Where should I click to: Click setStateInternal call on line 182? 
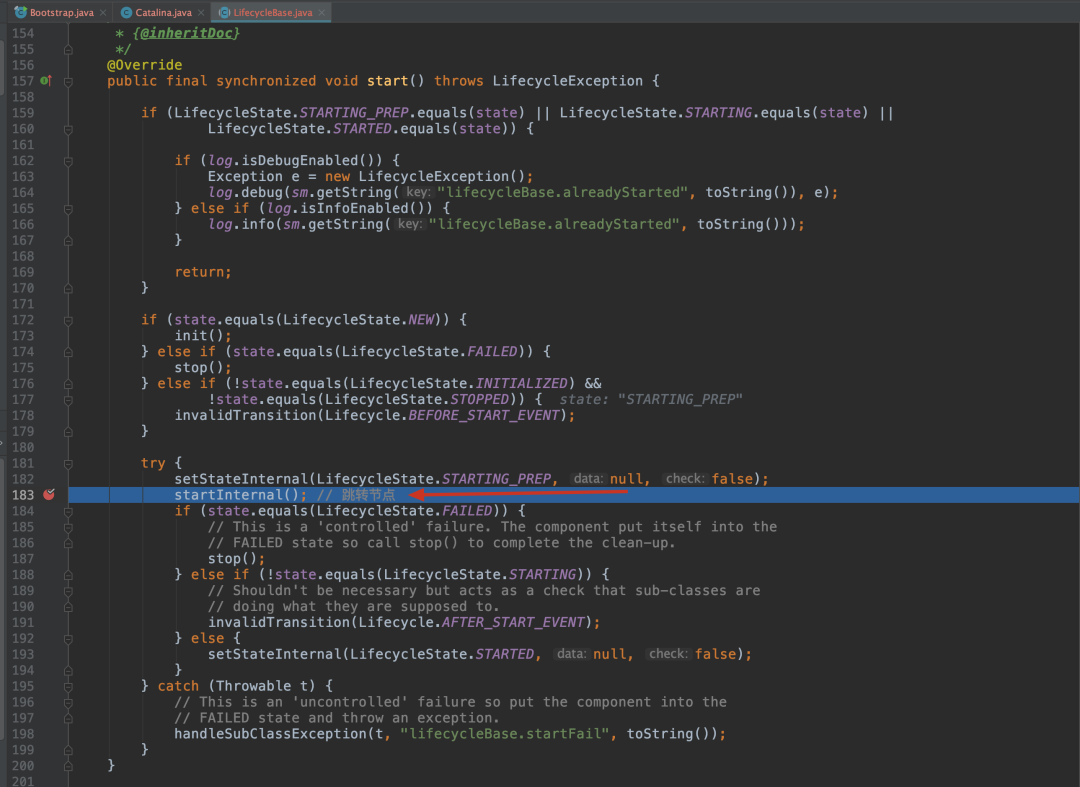241,479
